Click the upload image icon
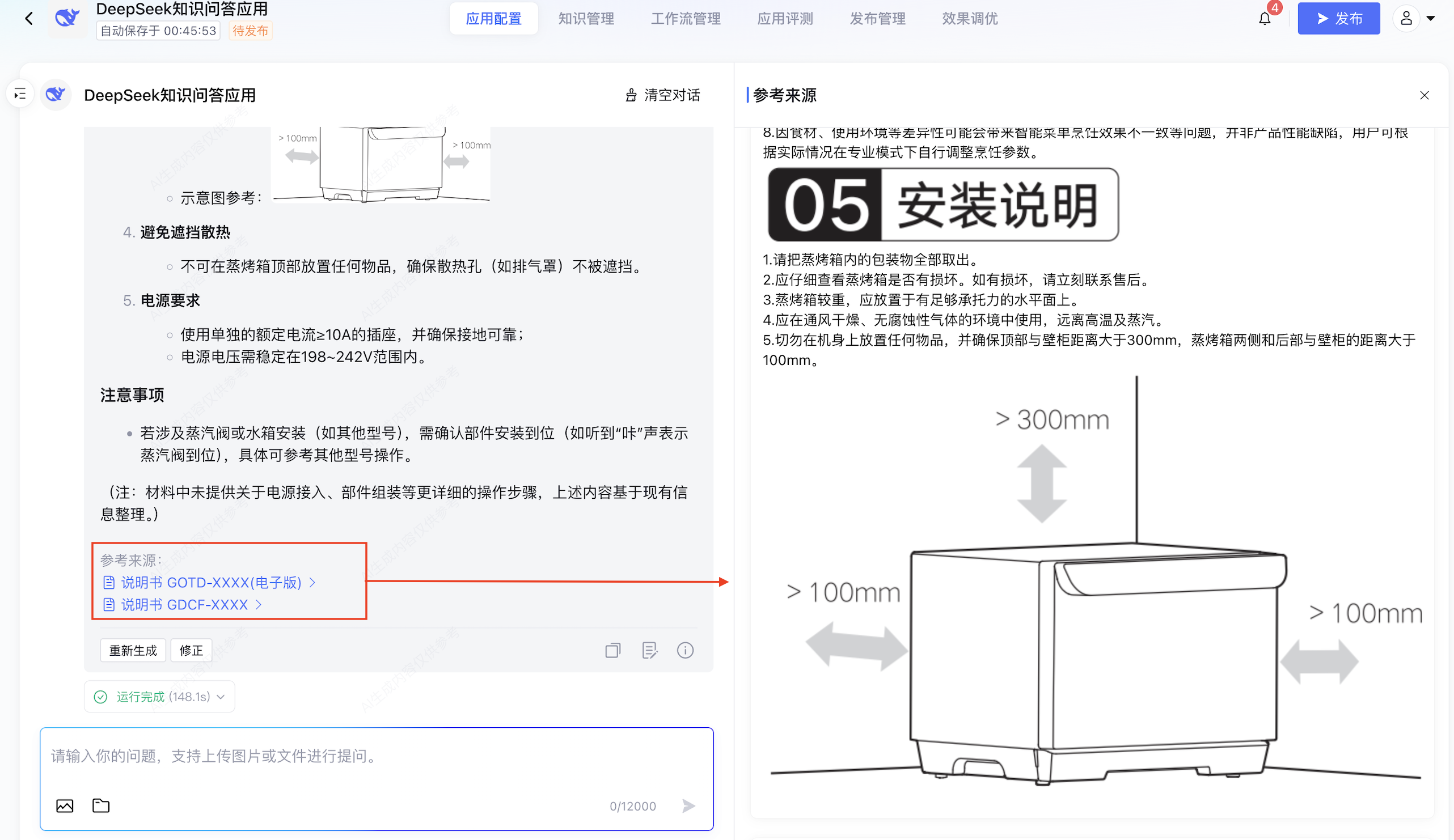The height and width of the screenshot is (840, 1454). (65, 805)
